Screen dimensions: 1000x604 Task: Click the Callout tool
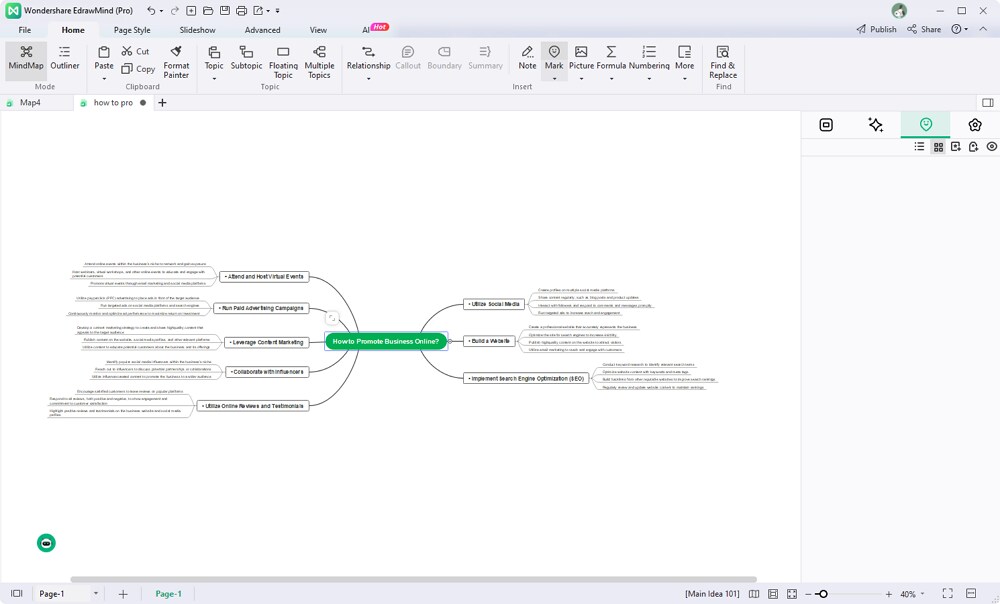(408, 57)
